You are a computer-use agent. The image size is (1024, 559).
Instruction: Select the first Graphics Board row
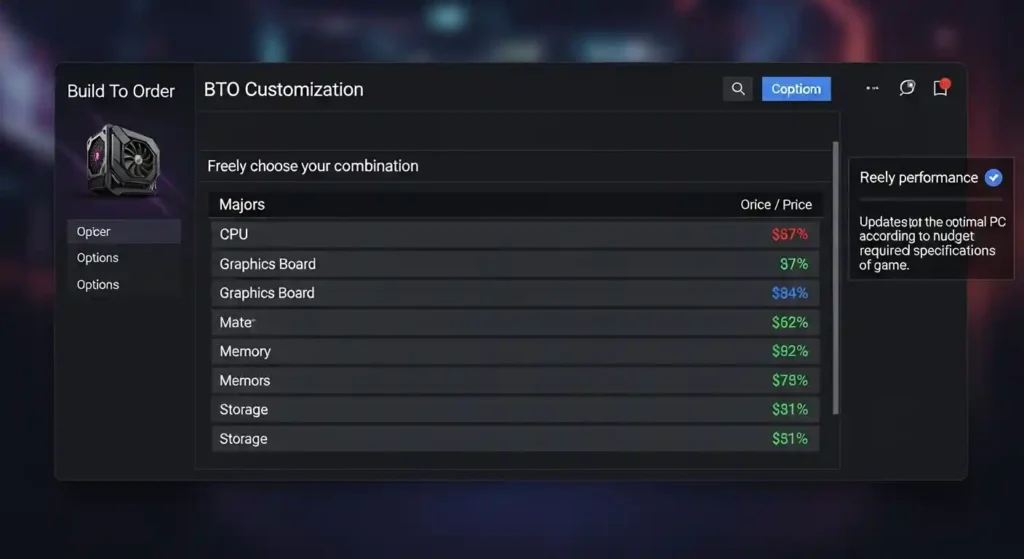(x=515, y=264)
